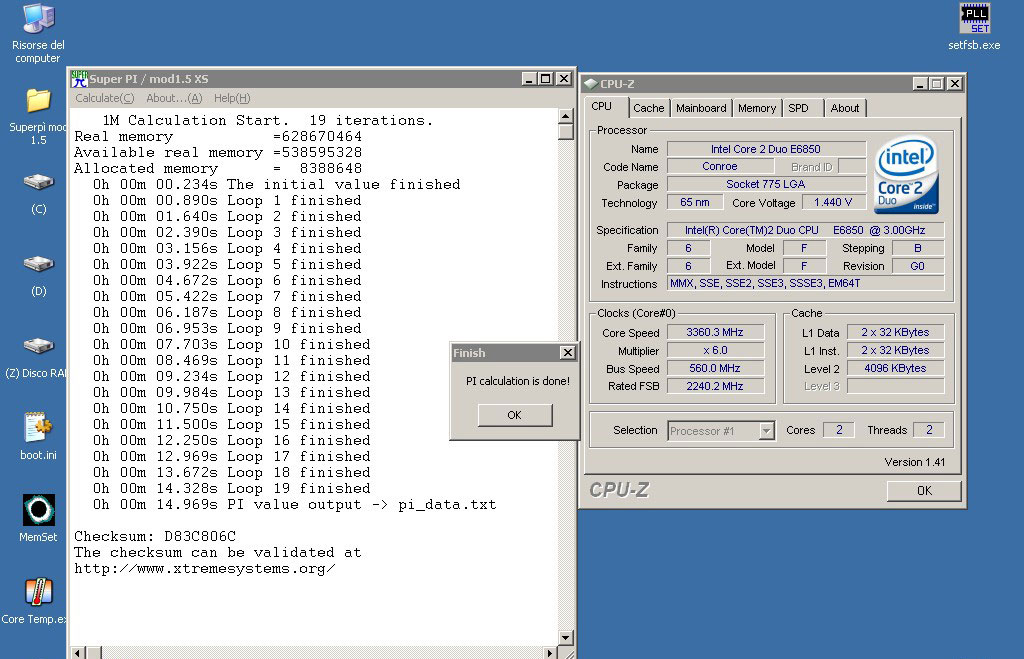This screenshot has height=659, width=1024.
Task: Open the About menu in Super PI
Action: click(174, 98)
